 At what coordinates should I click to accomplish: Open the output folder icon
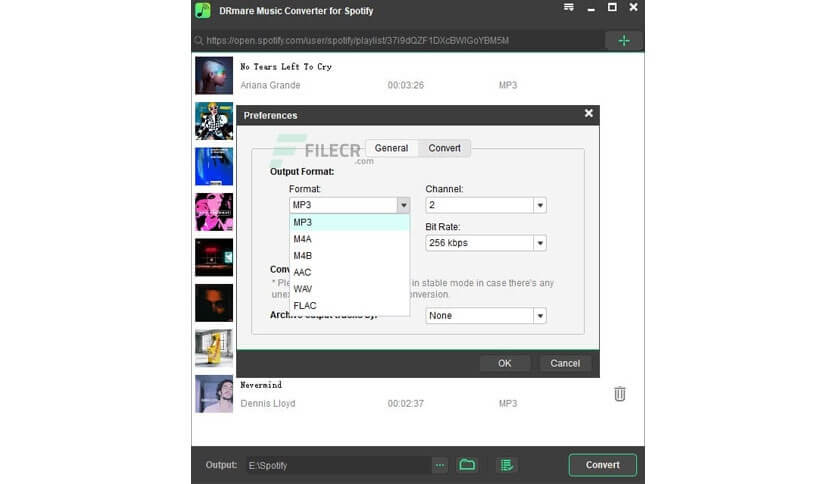[467, 465]
